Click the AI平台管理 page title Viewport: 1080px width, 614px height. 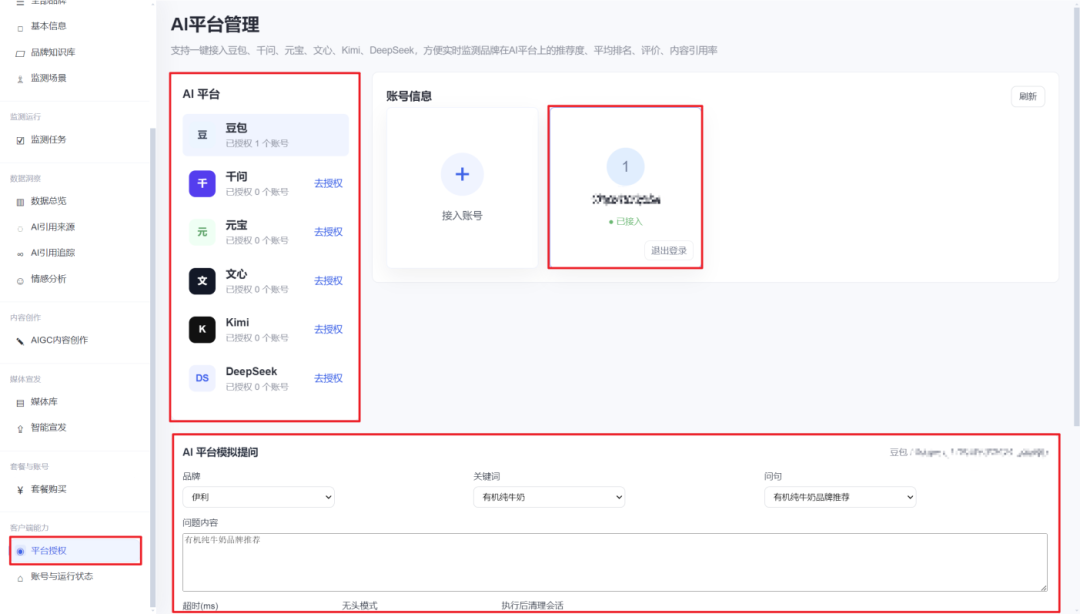[x=215, y=25]
